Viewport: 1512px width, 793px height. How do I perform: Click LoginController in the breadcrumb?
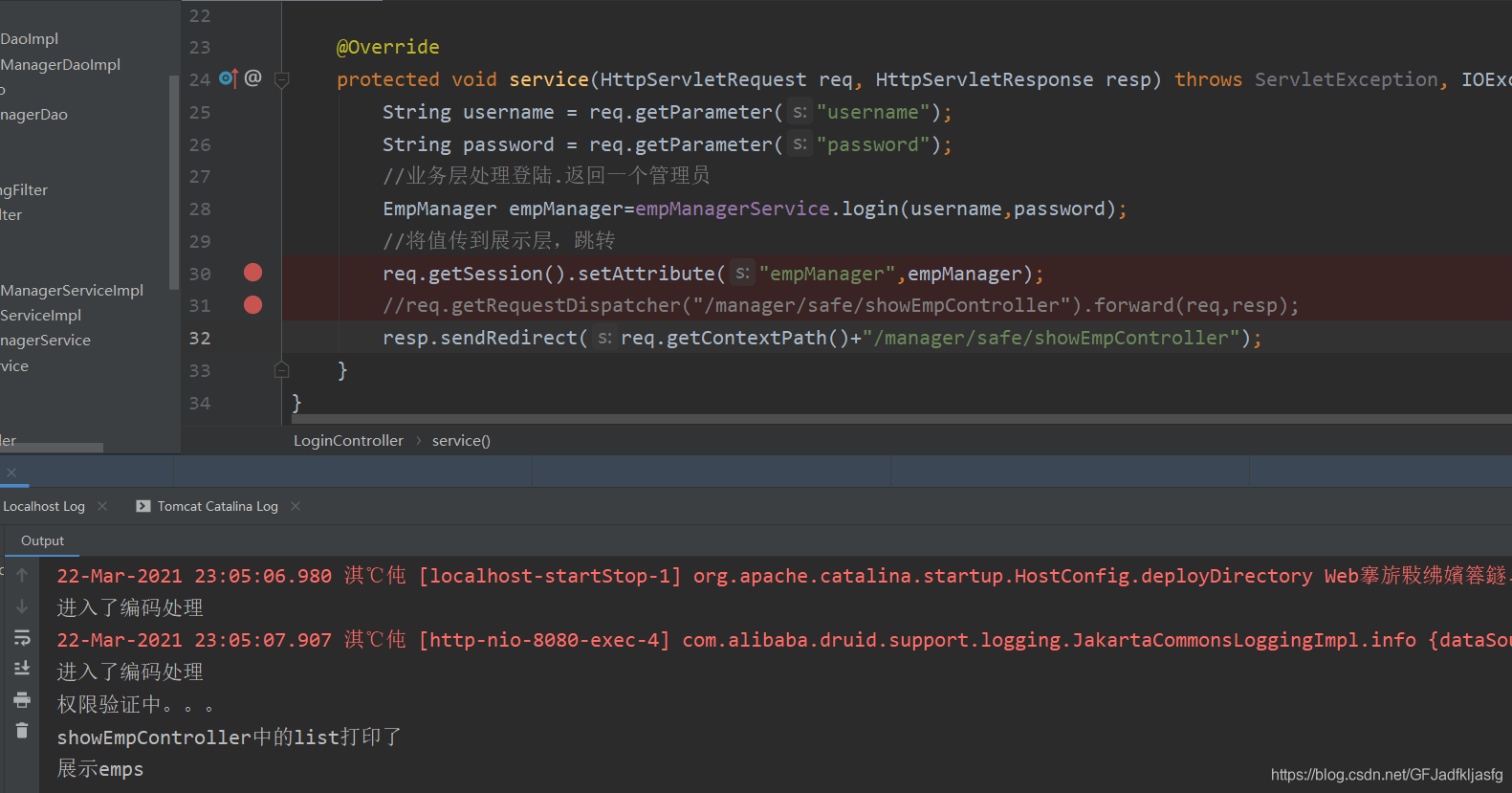coord(348,440)
